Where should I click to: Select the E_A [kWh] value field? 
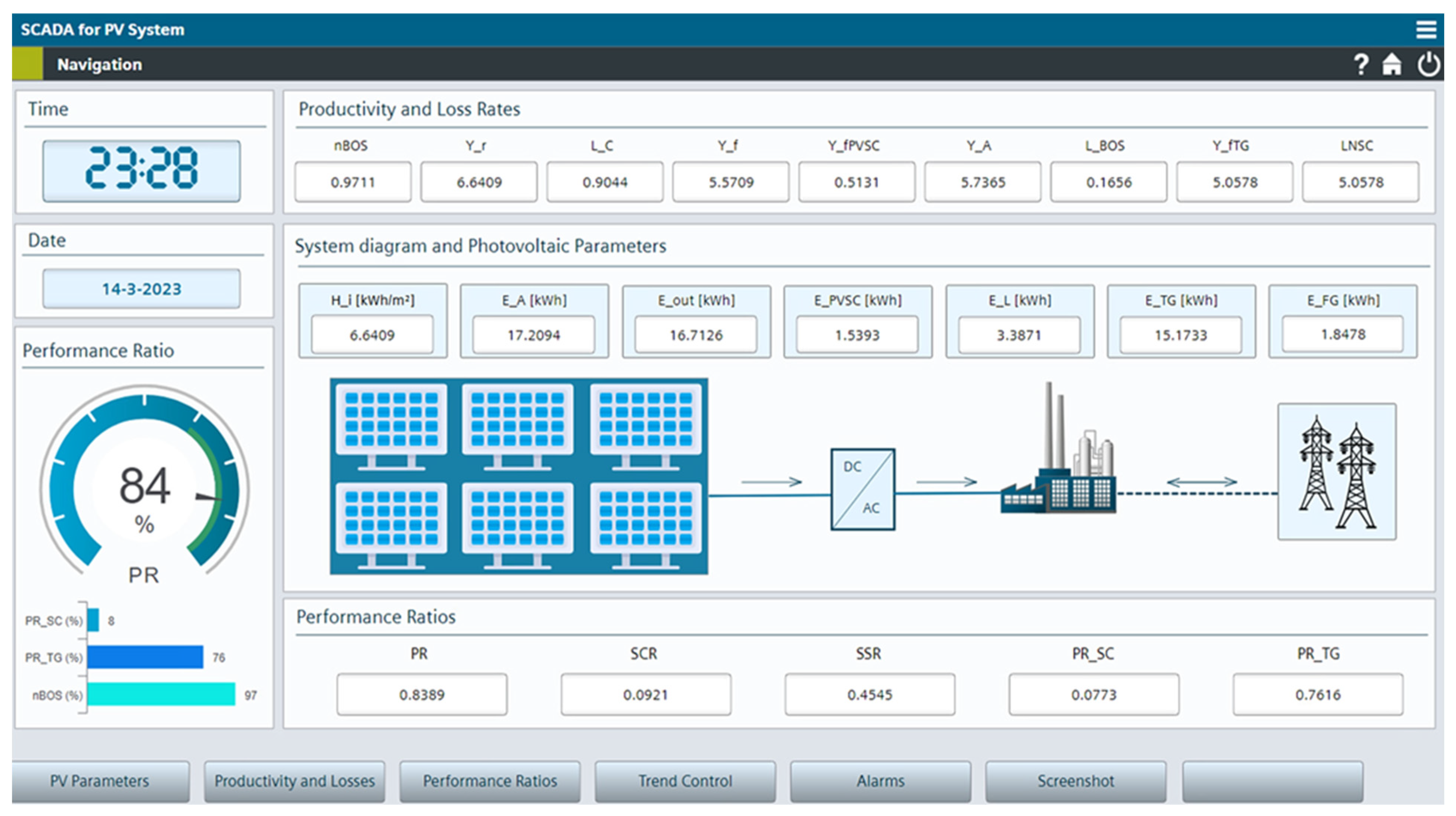tap(534, 335)
